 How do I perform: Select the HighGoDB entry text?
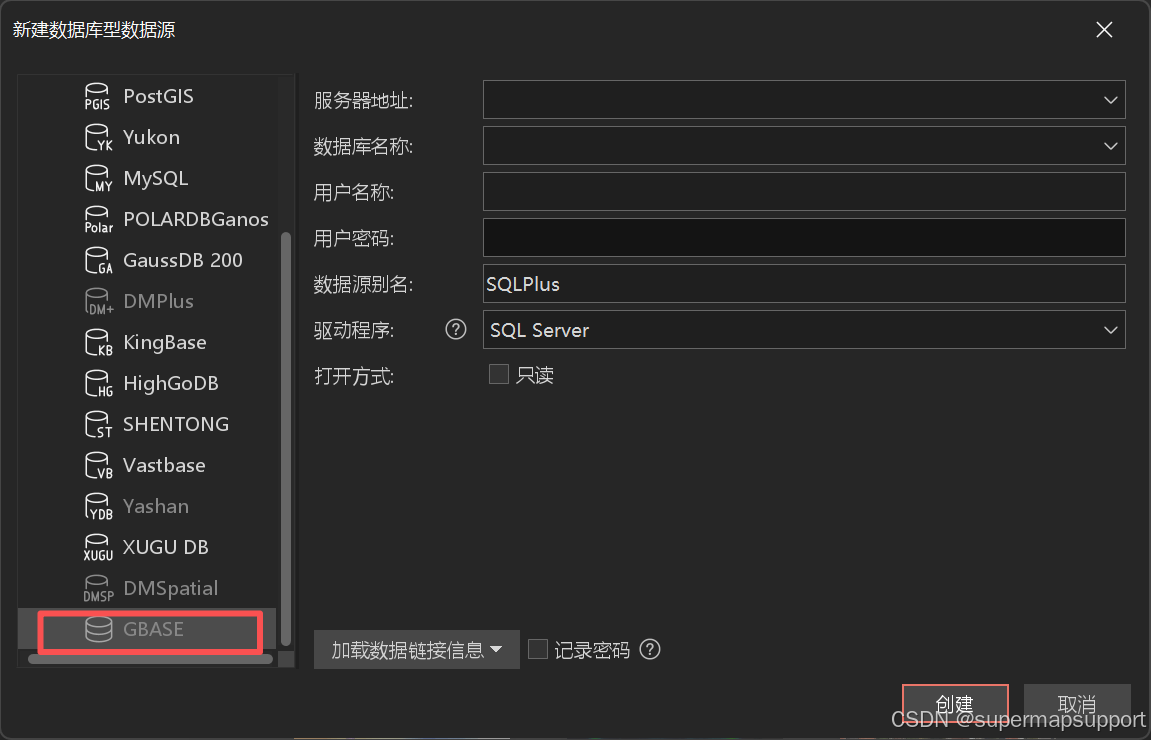(x=171, y=383)
